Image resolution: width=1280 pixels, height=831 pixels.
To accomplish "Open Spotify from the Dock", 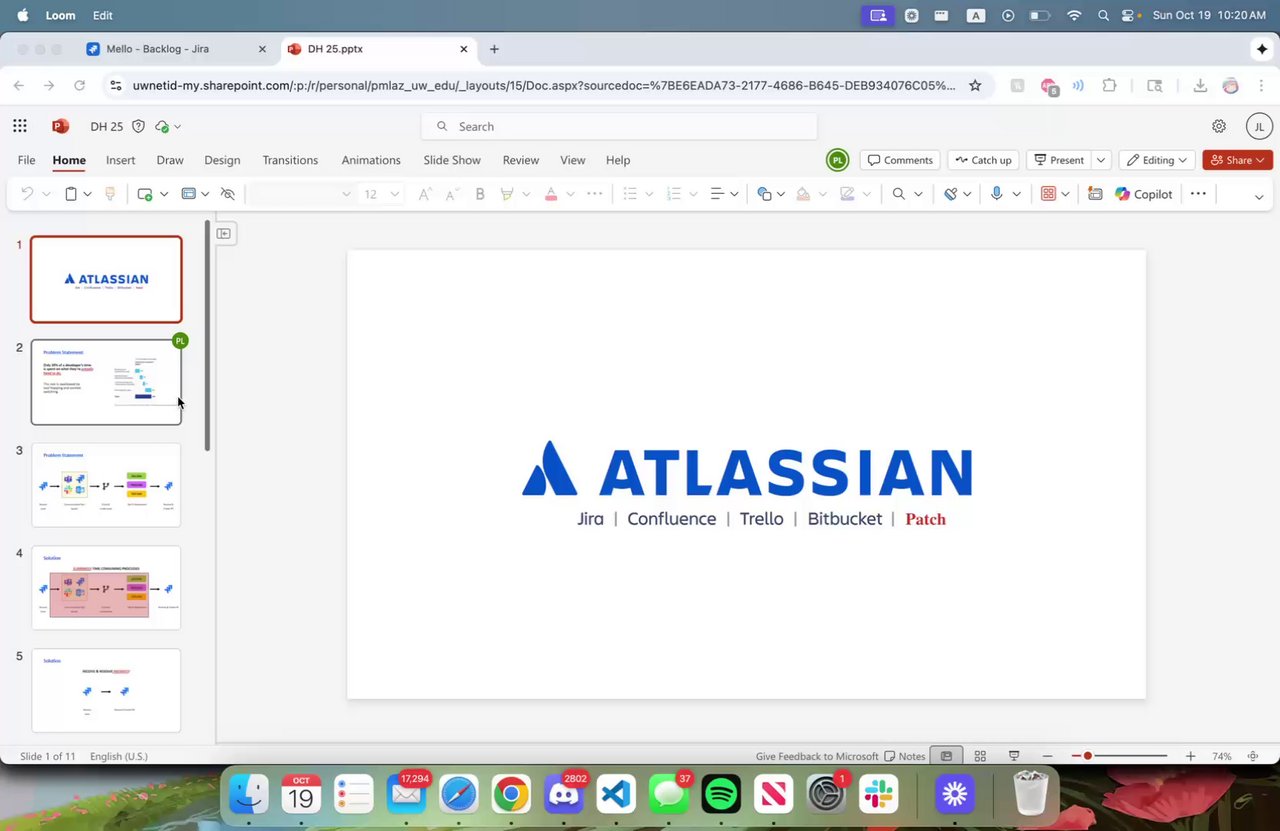I will [x=721, y=794].
